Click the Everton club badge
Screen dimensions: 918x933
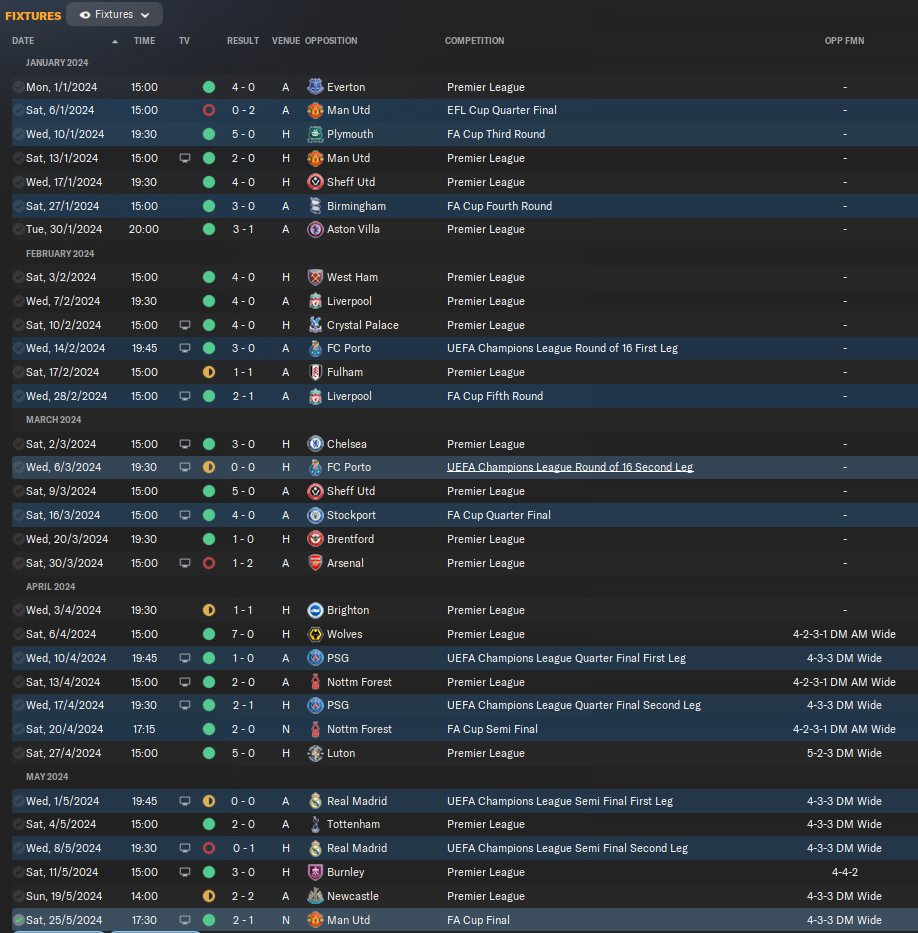[x=315, y=87]
